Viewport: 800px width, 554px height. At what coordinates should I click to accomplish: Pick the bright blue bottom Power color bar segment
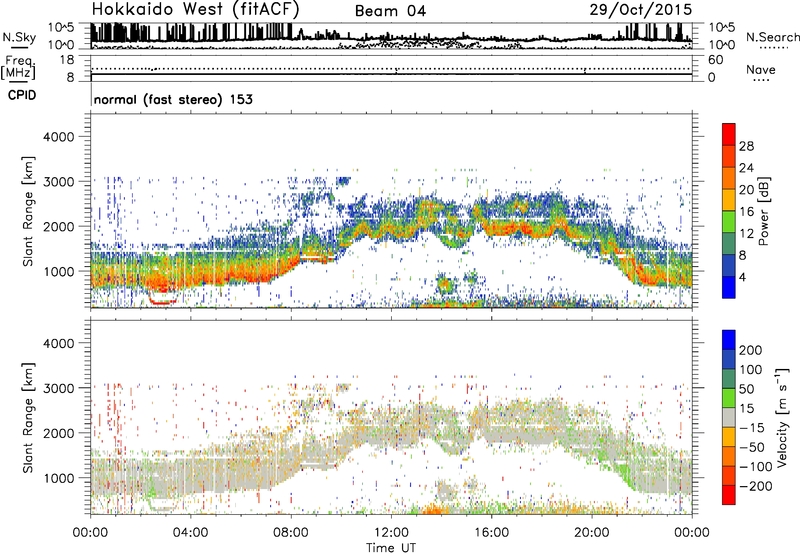729,287
